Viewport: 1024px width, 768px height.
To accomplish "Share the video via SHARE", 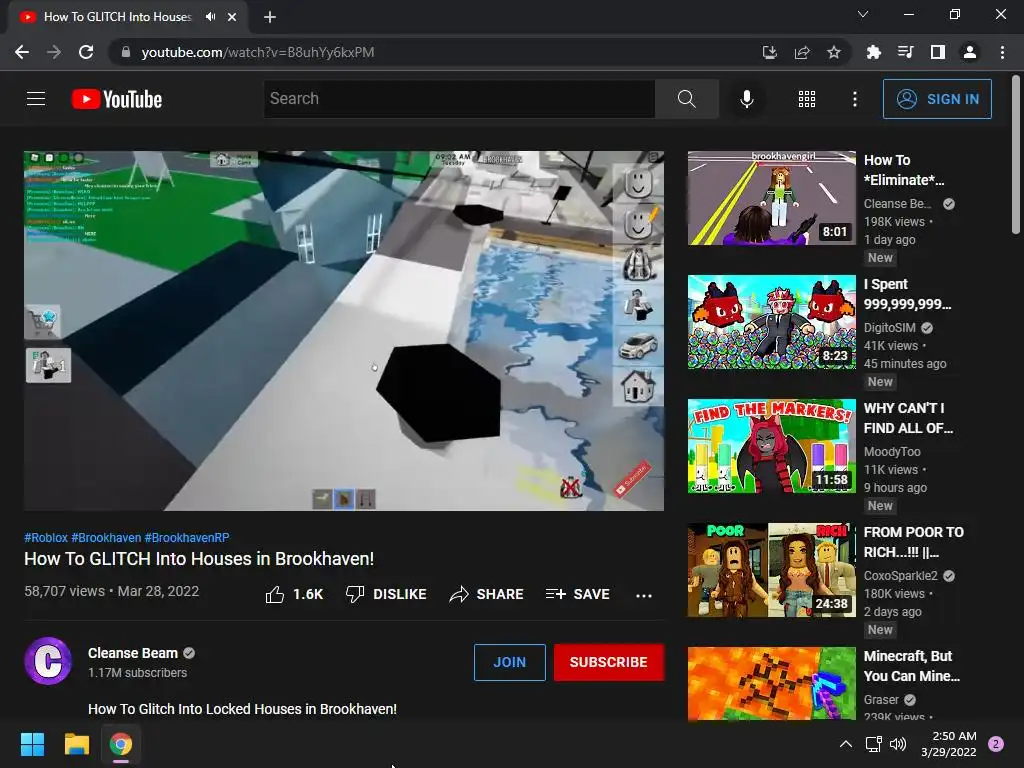I will click(x=487, y=594).
